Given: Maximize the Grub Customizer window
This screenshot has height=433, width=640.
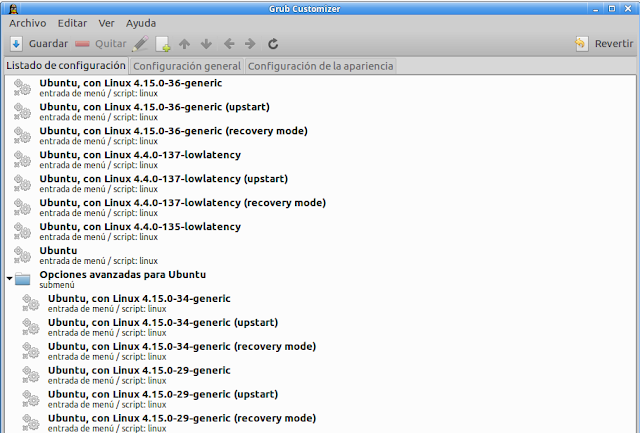Looking at the screenshot, I should click(x=612, y=9).
